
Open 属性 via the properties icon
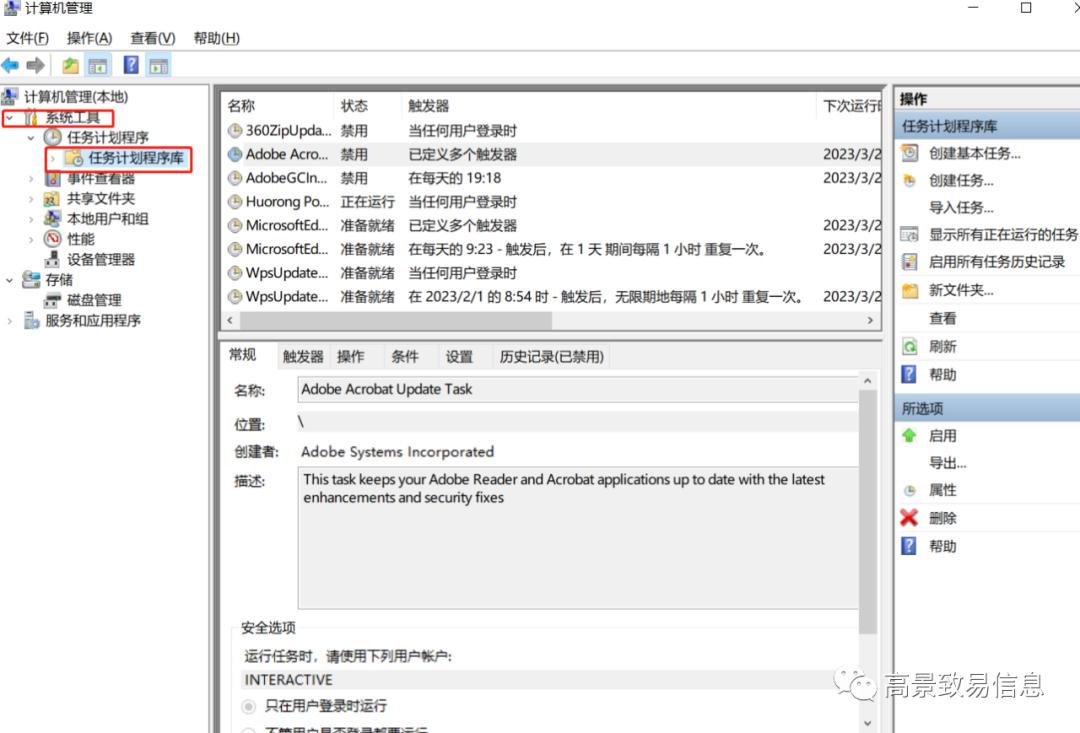point(909,490)
